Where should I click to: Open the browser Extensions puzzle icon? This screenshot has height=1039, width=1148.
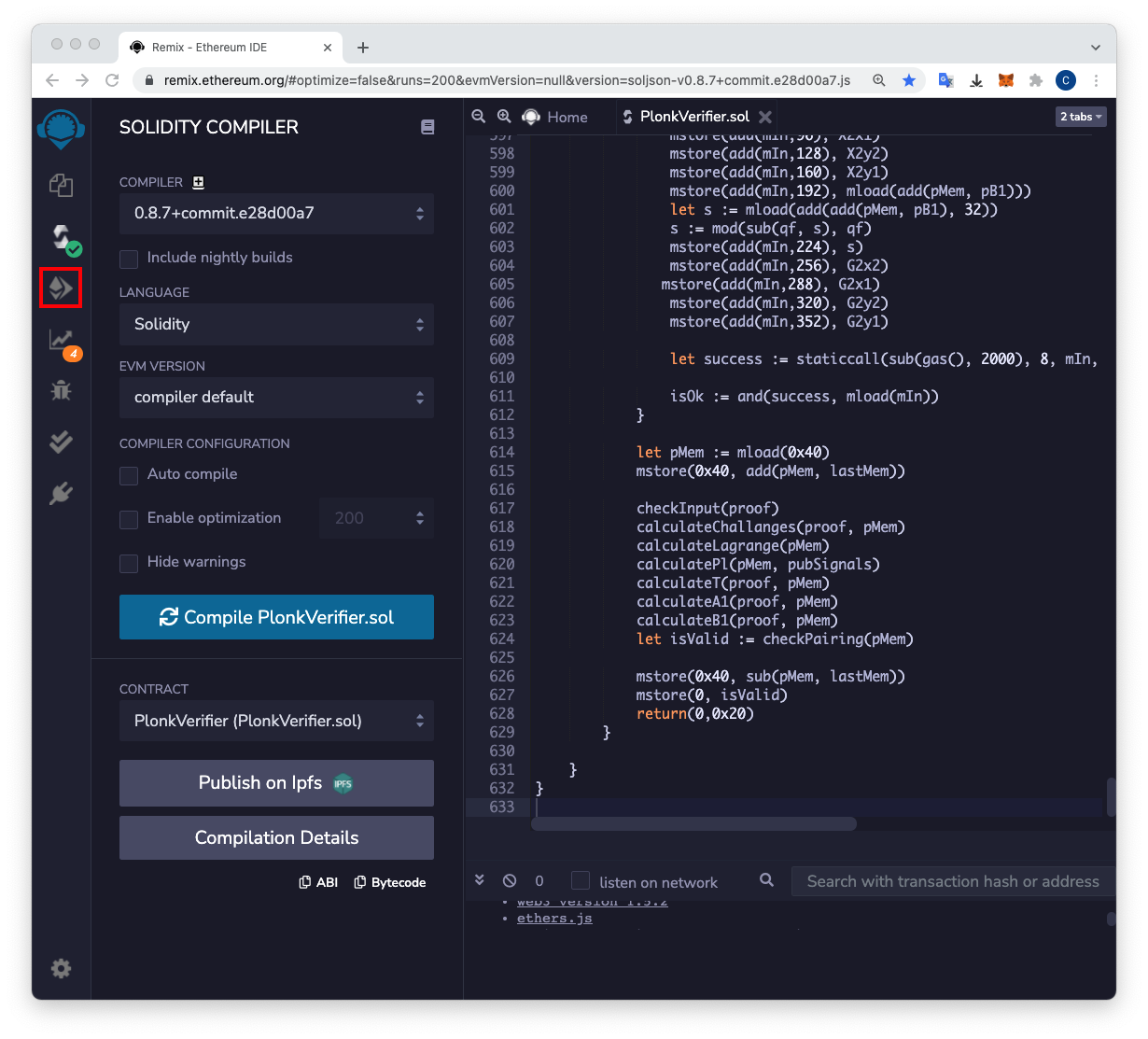(x=1035, y=80)
